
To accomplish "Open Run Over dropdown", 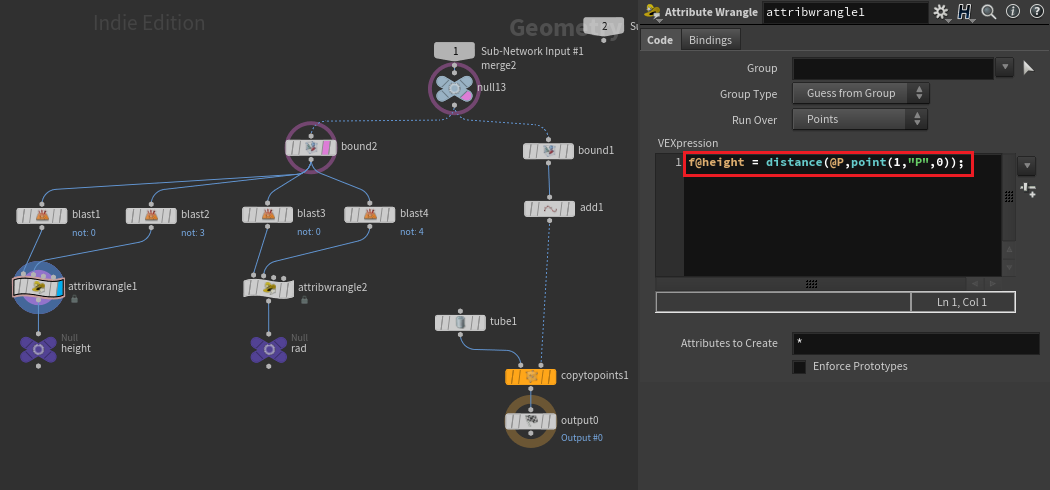I will (x=860, y=119).
